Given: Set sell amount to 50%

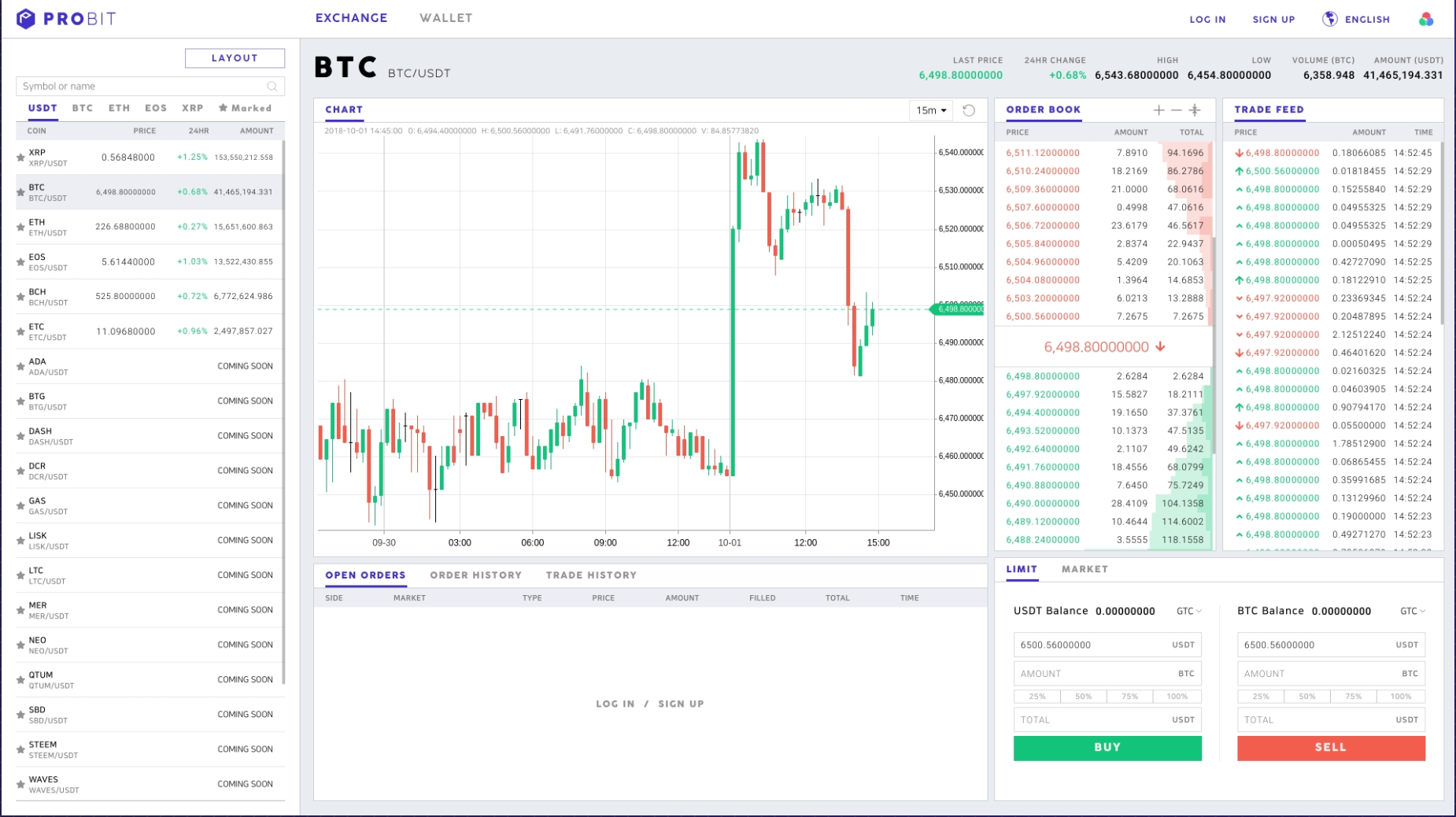Looking at the screenshot, I should coord(1307,697).
